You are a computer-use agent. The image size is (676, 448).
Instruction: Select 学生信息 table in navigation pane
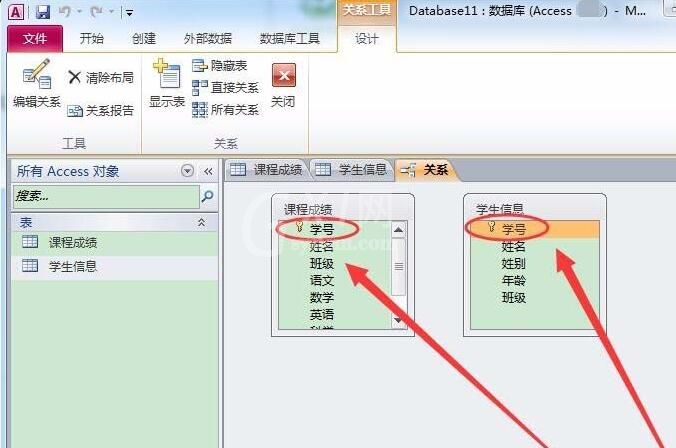pos(115,266)
